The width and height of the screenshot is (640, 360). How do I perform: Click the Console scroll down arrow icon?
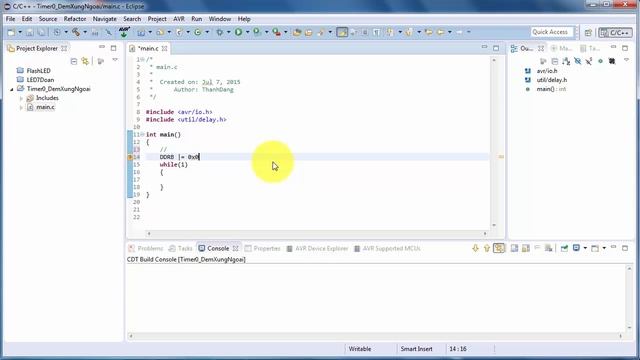475,248
